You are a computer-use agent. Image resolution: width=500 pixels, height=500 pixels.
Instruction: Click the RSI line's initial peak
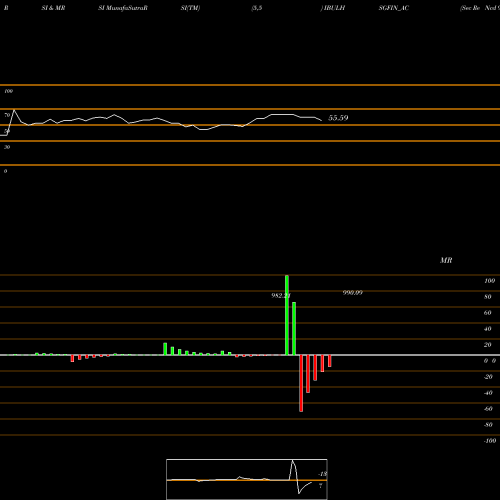tap(14, 110)
